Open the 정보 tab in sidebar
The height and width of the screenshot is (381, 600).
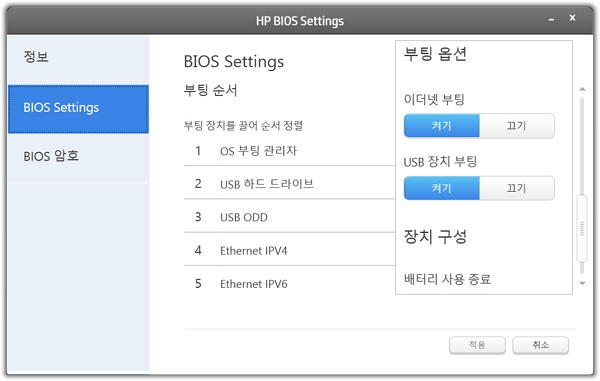[x=78, y=59]
